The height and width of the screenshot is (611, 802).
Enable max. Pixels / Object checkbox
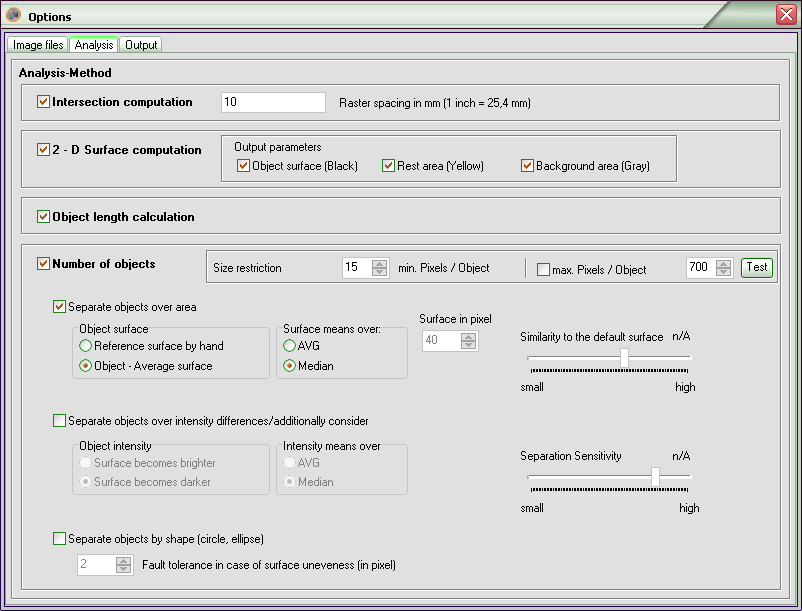click(543, 269)
